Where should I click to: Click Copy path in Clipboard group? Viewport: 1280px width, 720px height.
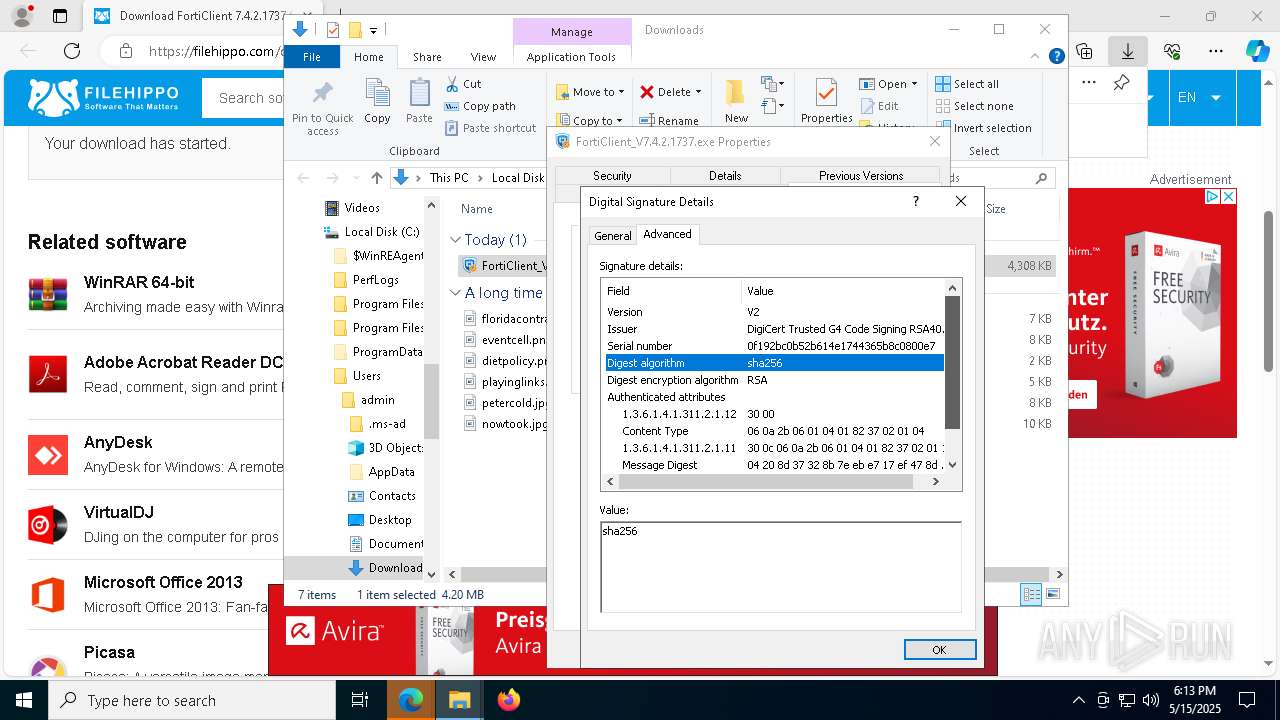(x=480, y=106)
